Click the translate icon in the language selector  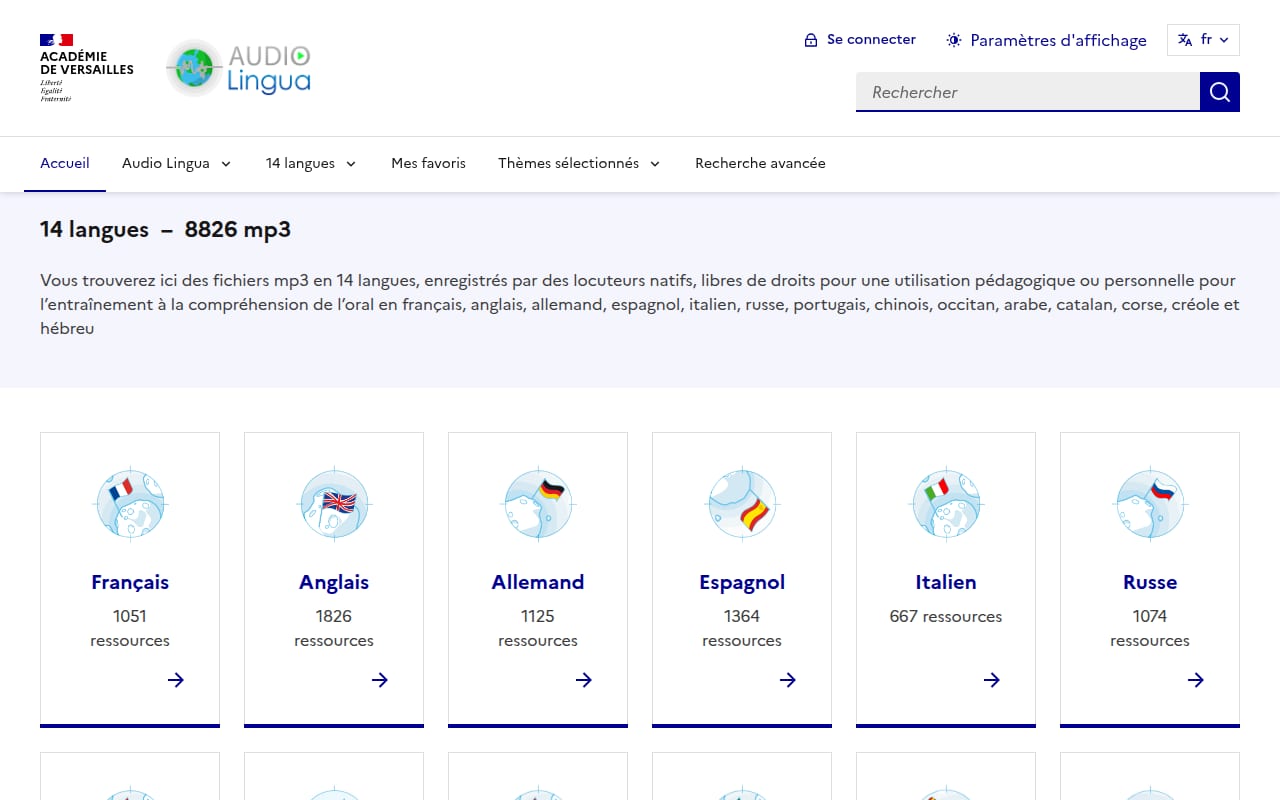click(x=1185, y=40)
